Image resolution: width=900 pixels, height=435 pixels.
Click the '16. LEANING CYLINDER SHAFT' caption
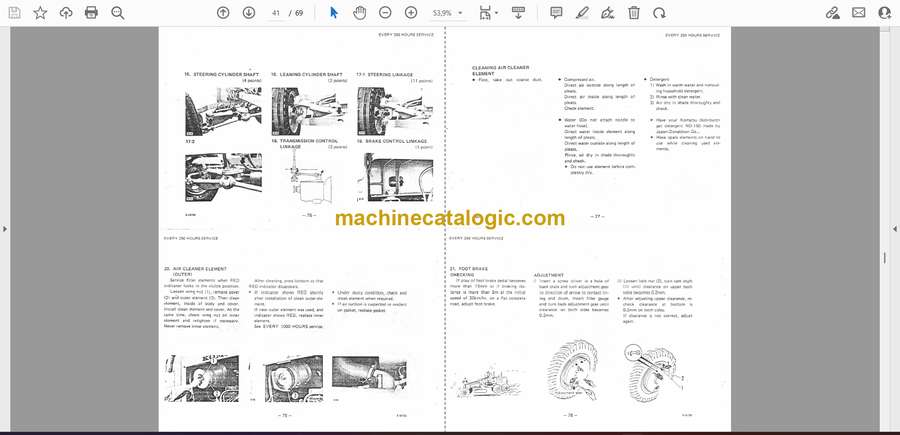[x=307, y=75]
